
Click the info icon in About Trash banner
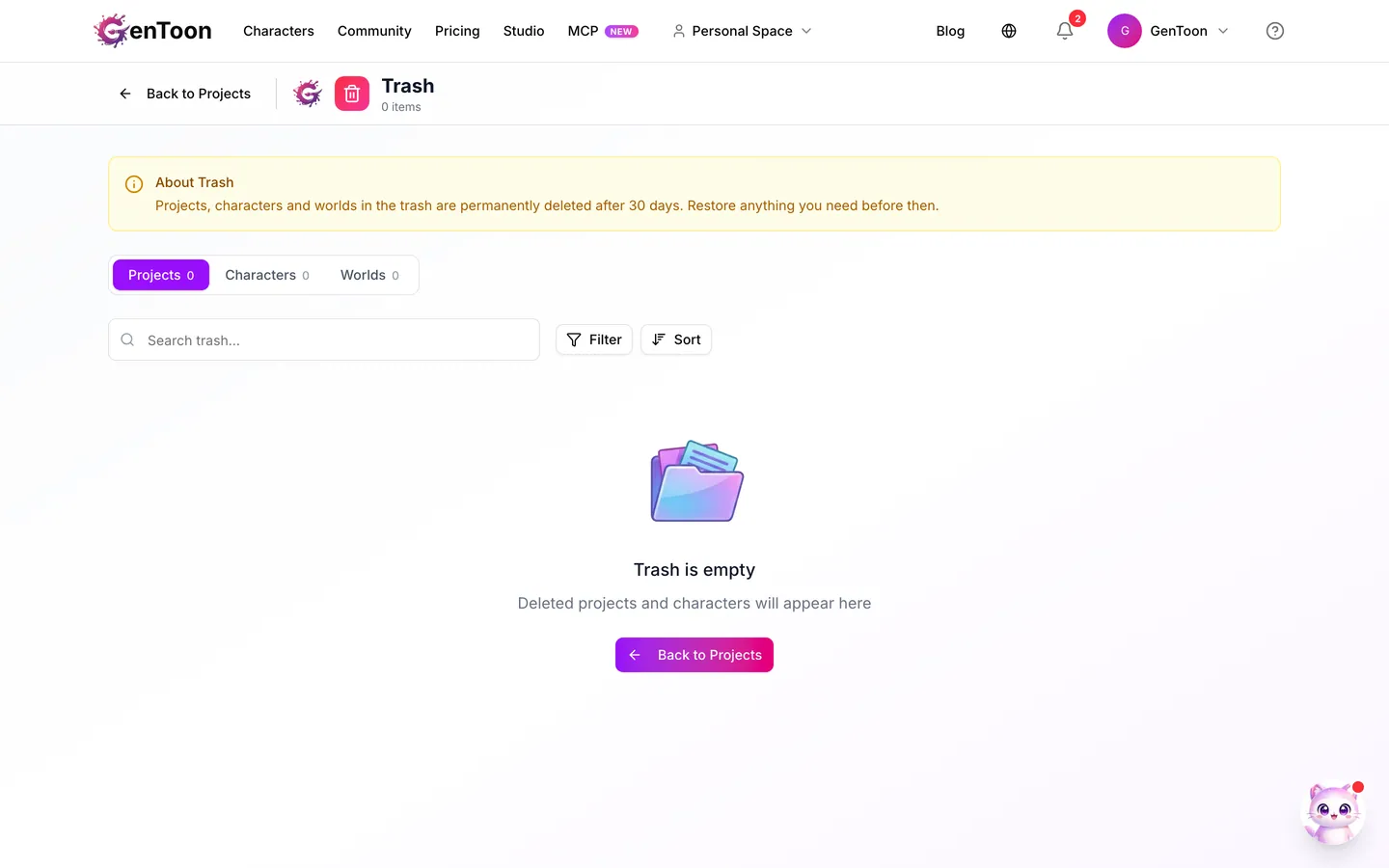134,184
